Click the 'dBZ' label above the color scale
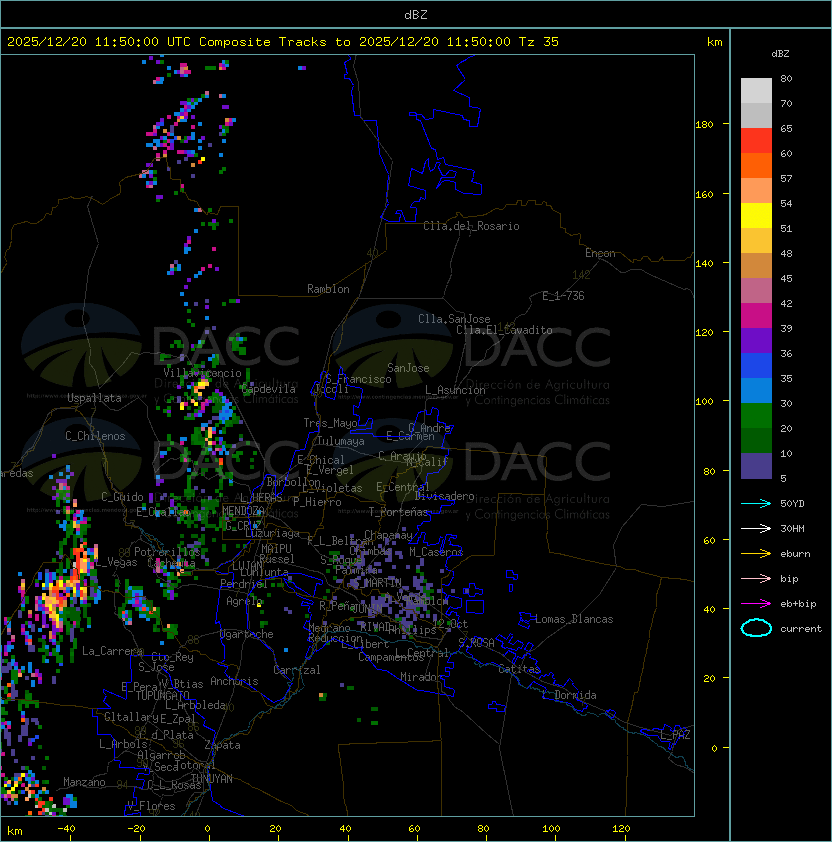 pyautogui.click(x=780, y=54)
